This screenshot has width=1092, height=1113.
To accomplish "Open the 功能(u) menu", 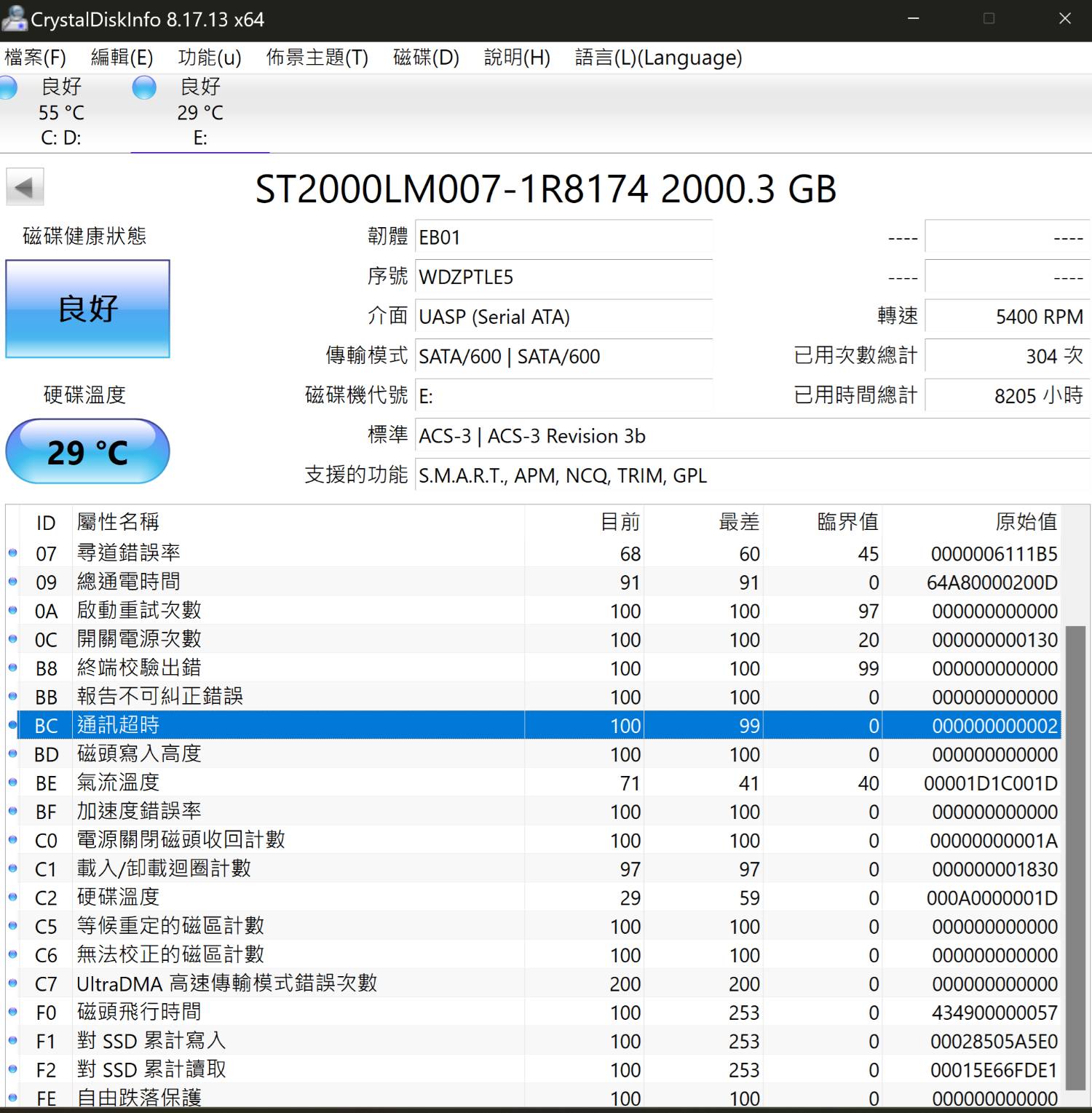I will (x=209, y=58).
